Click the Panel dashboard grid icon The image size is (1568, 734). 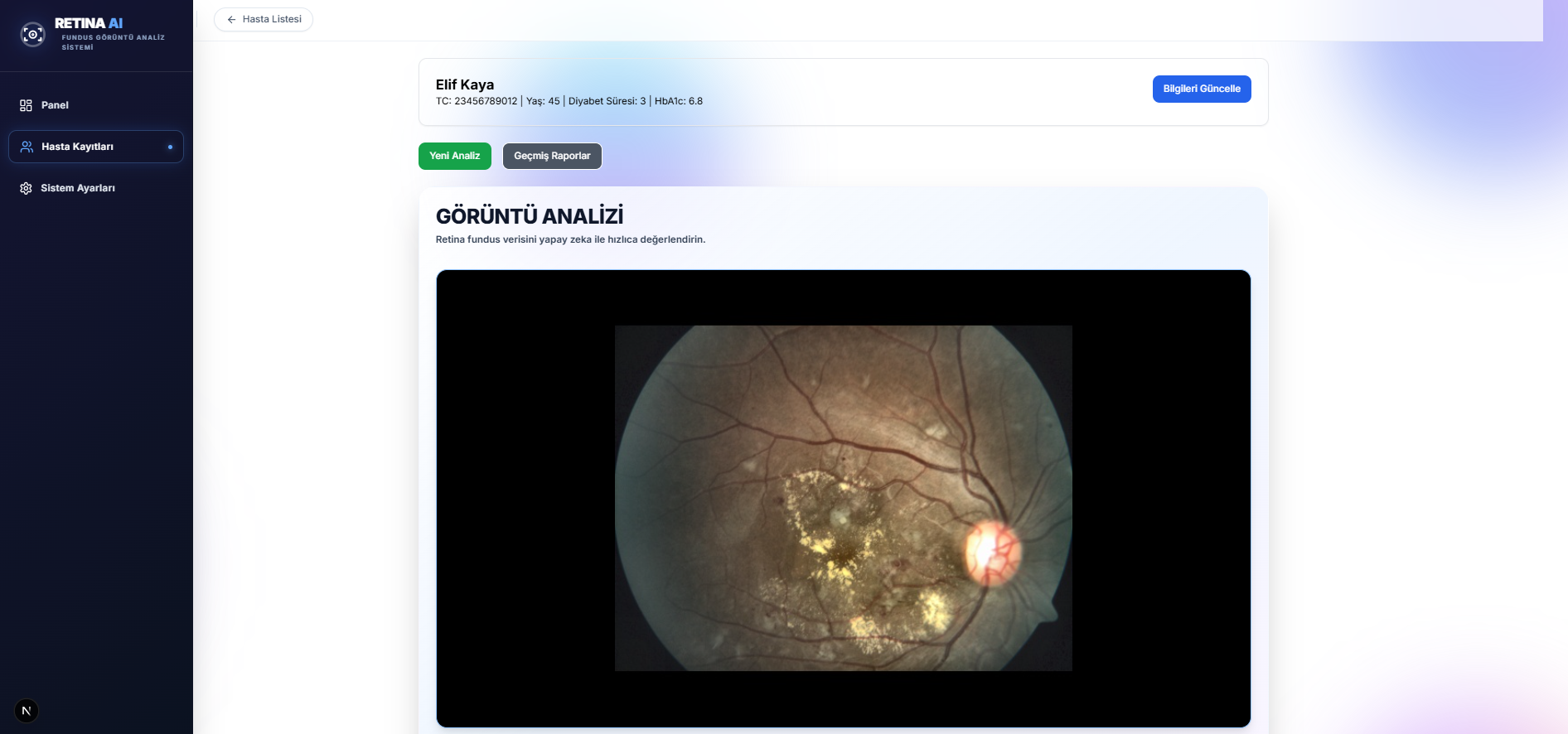26,105
